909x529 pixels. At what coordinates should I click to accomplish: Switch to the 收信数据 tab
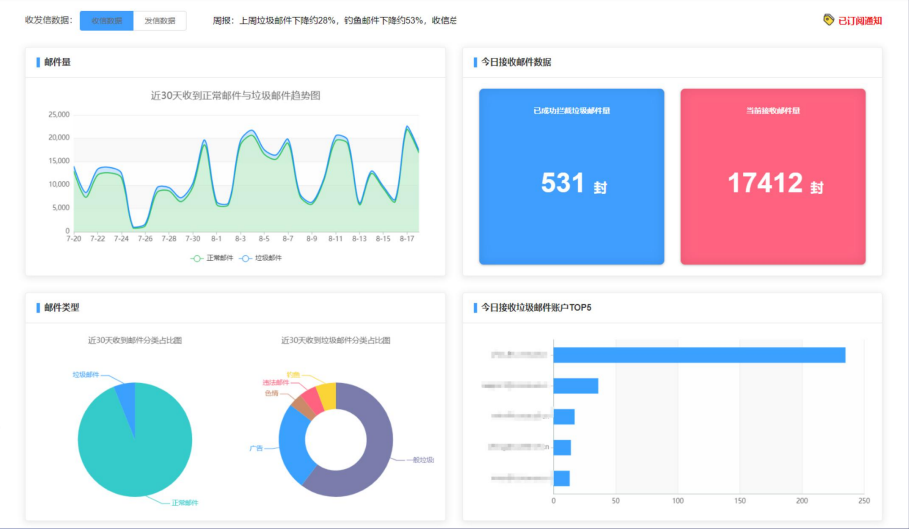coord(107,21)
